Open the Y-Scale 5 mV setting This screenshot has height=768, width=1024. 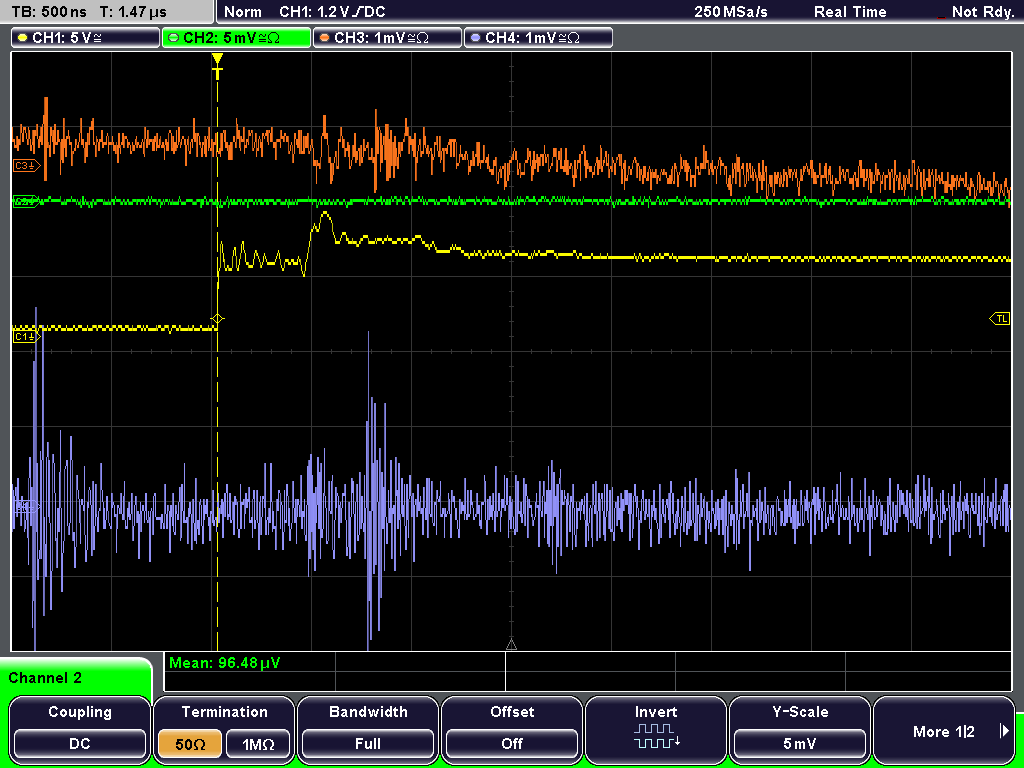pyautogui.click(x=799, y=729)
